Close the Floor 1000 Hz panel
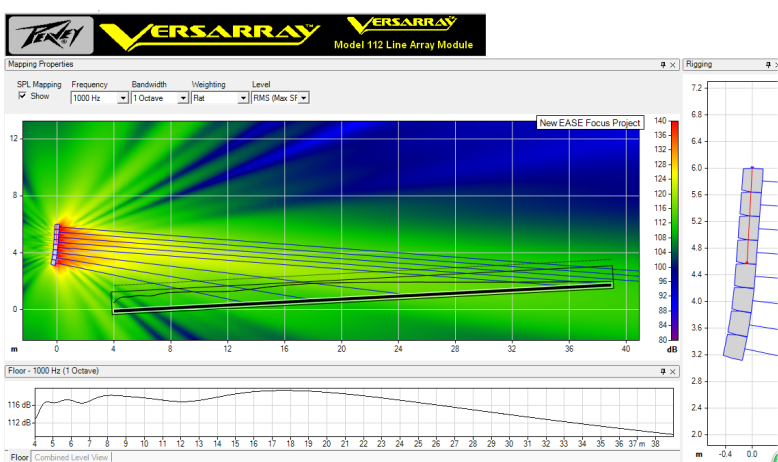 [673, 371]
